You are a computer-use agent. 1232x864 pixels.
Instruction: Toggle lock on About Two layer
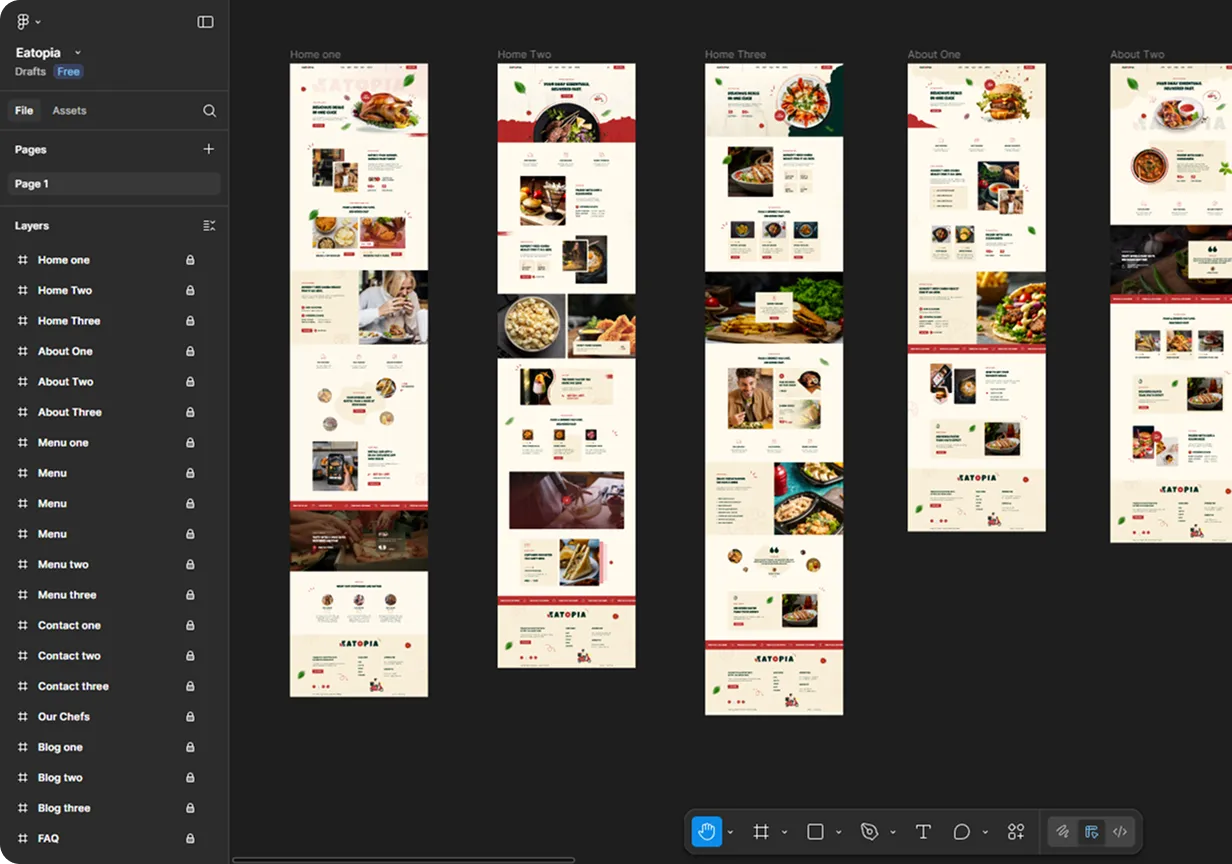click(190, 382)
